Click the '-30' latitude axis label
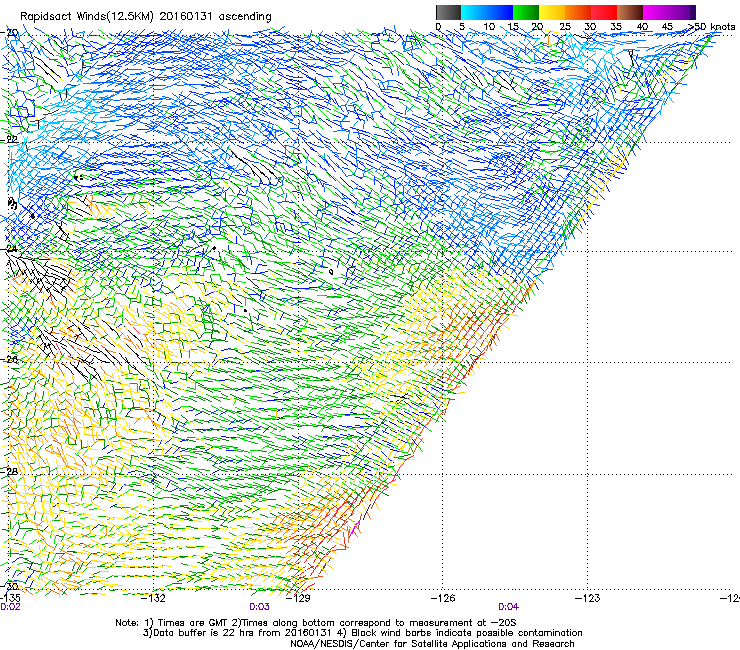The image size is (740, 650). [9, 586]
